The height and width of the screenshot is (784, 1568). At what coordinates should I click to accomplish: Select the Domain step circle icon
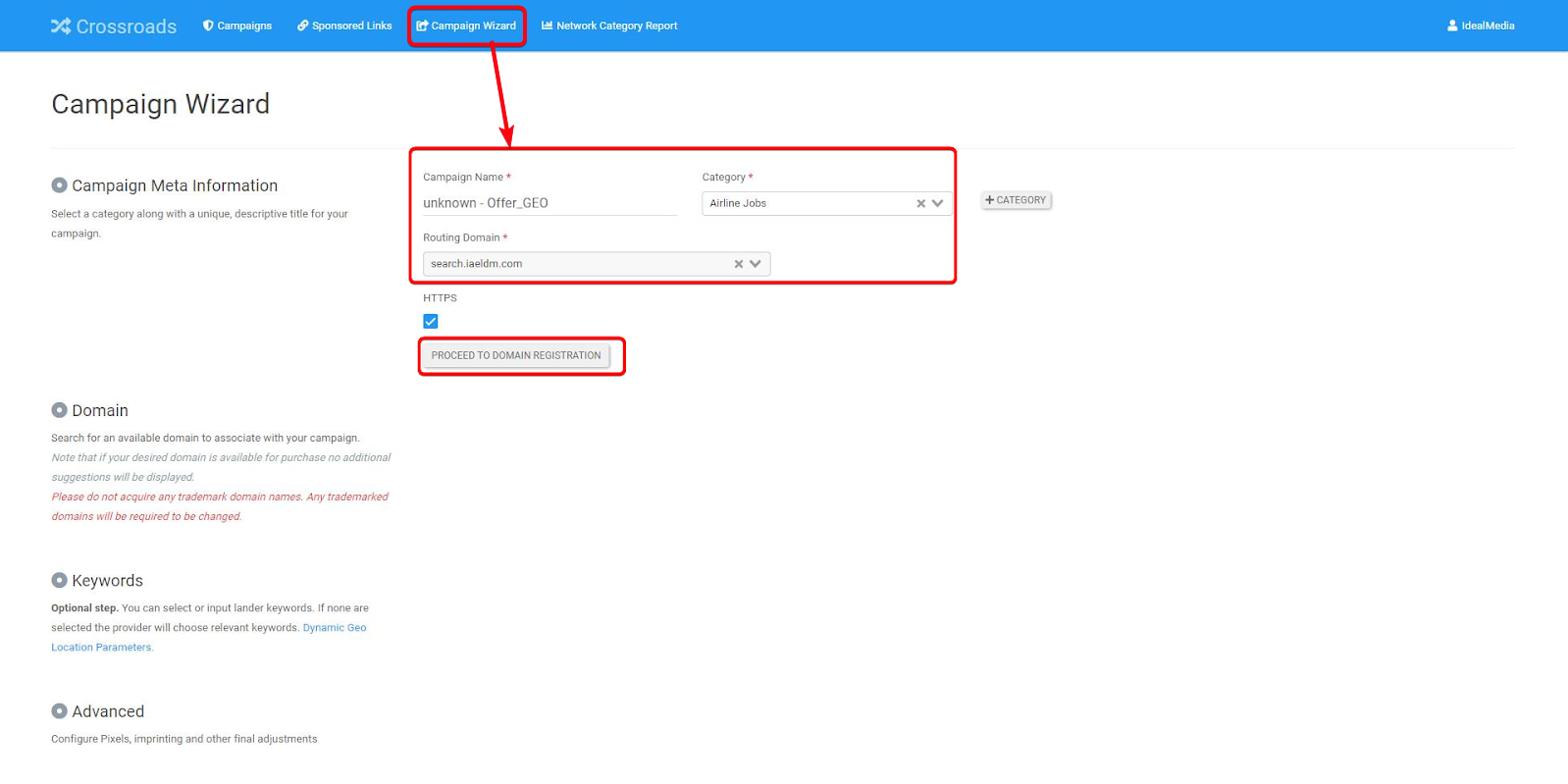coord(59,410)
